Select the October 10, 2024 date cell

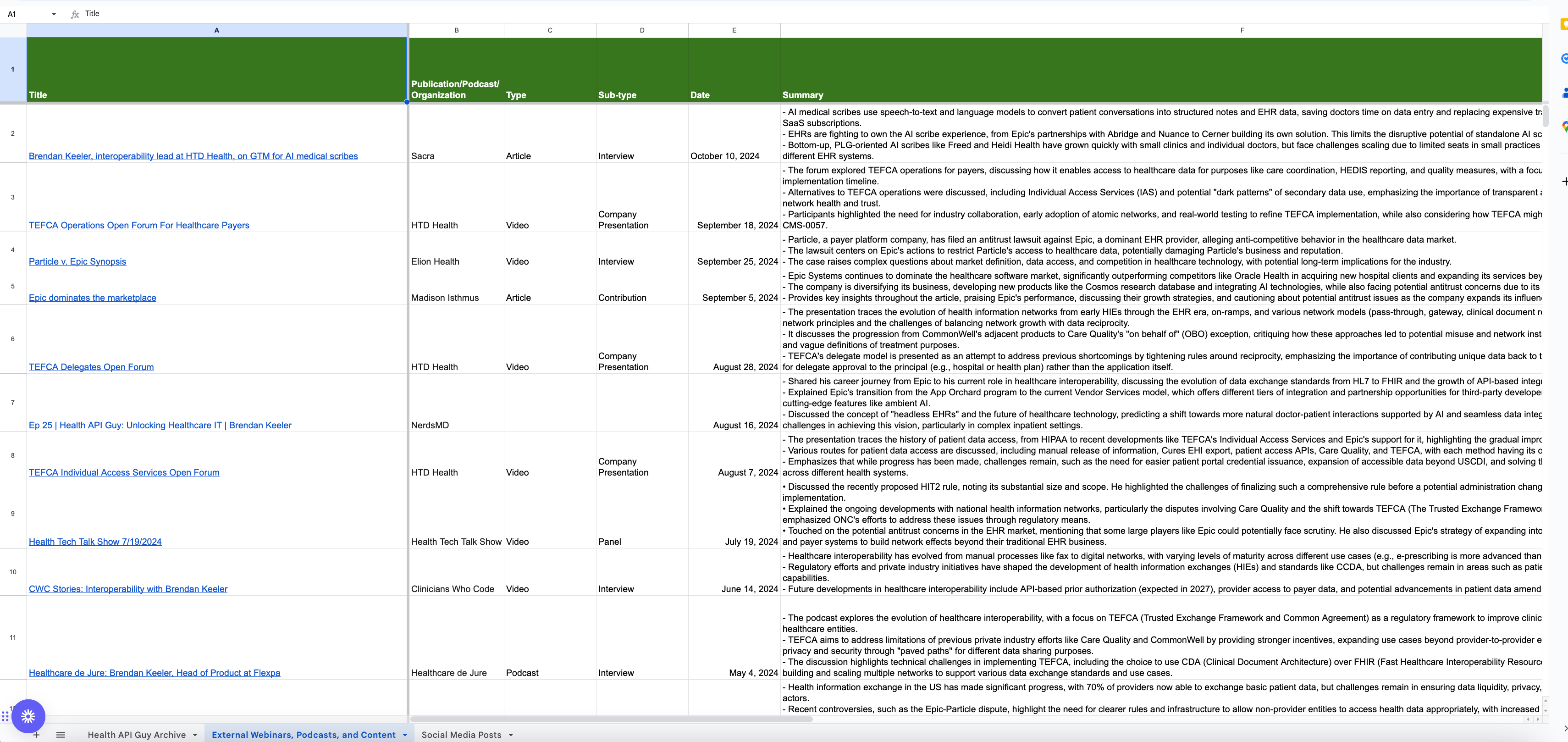point(734,134)
